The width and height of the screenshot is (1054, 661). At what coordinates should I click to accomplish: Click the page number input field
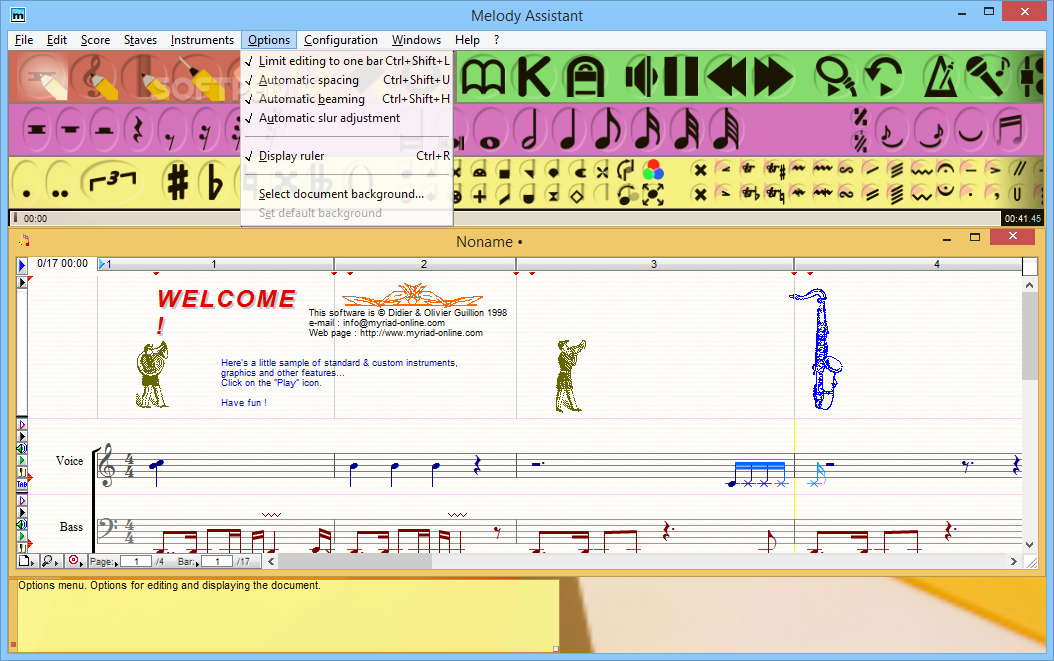(x=136, y=561)
